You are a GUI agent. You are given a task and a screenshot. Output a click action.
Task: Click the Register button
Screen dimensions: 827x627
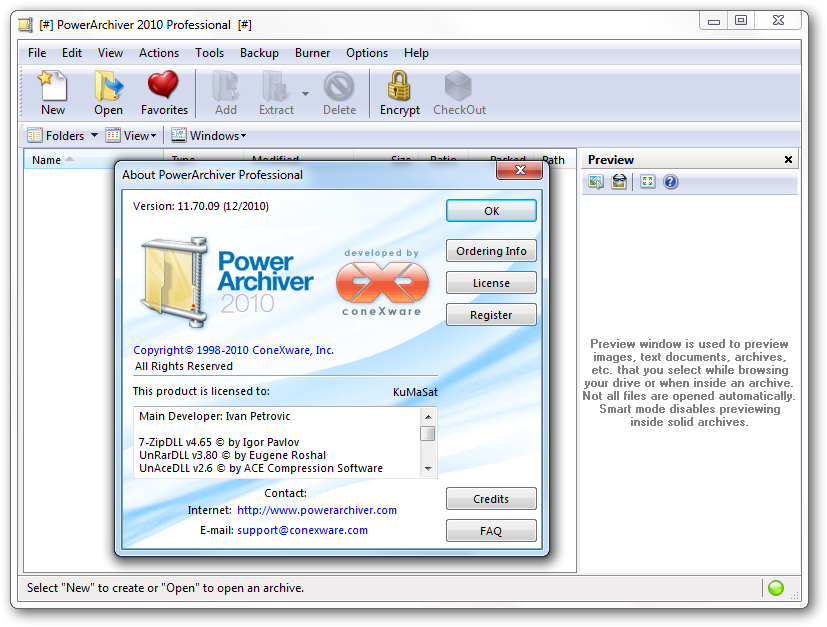[491, 315]
